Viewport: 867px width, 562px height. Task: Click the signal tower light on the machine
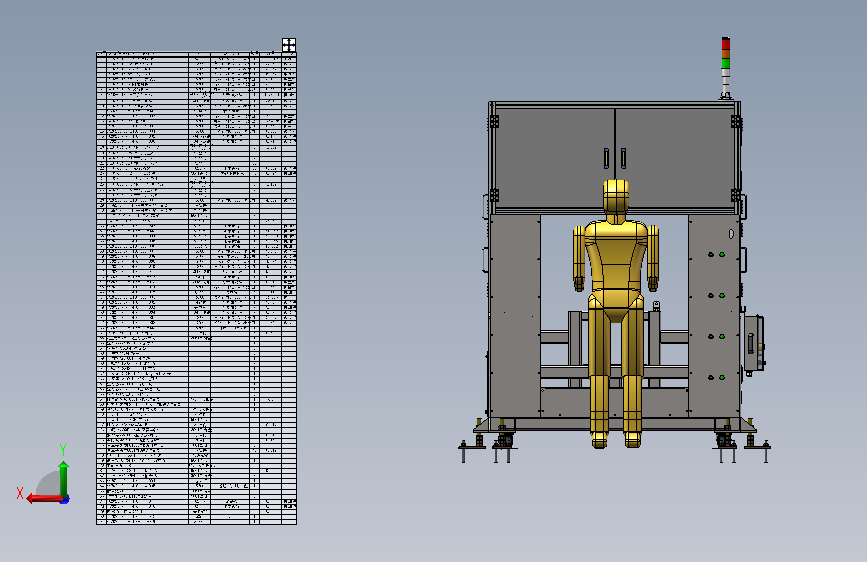pyautogui.click(x=725, y=67)
